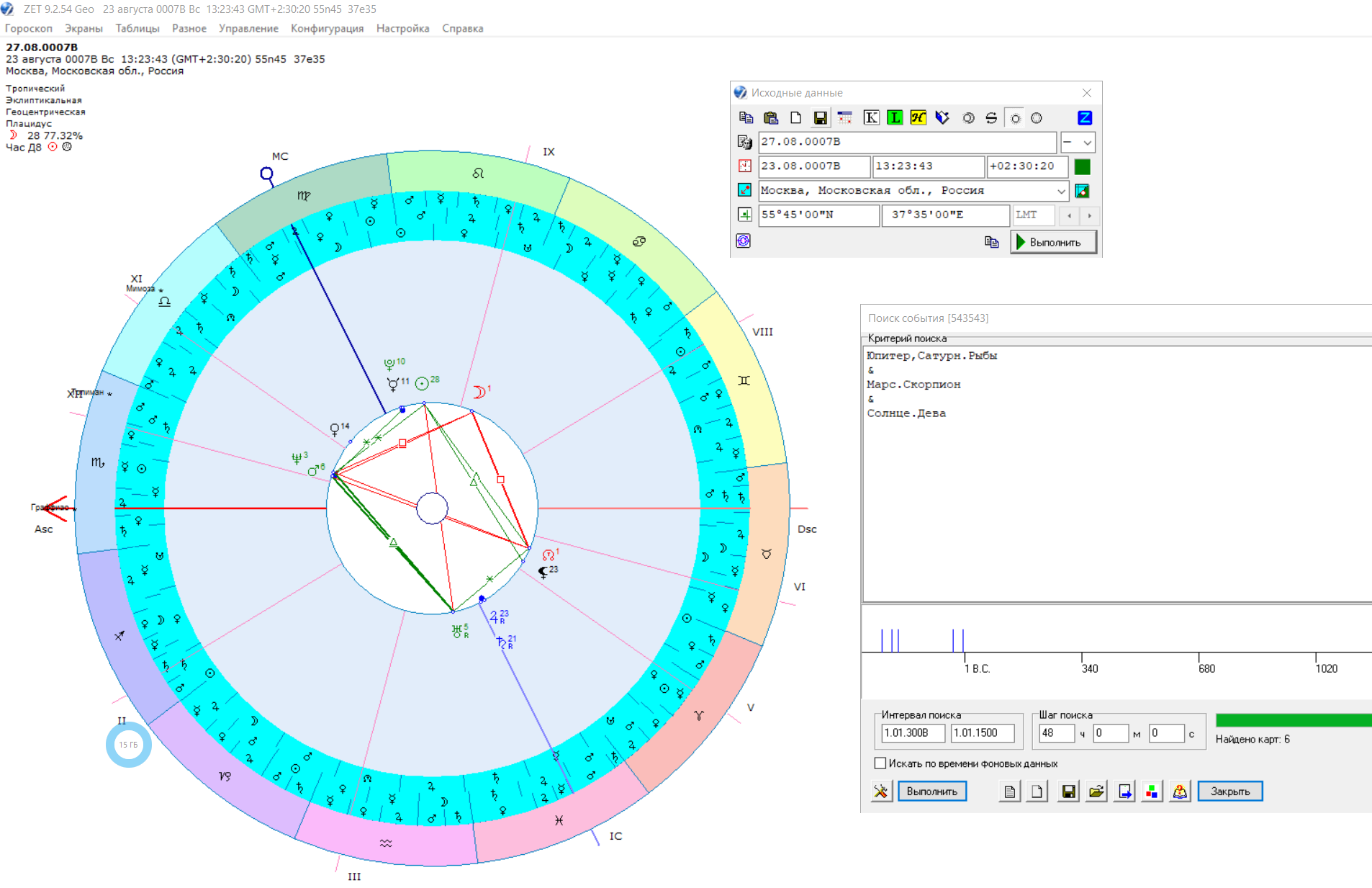Open the calendar icon in the data toolbar
1372x888 pixels.
pyautogui.click(x=844, y=118)
